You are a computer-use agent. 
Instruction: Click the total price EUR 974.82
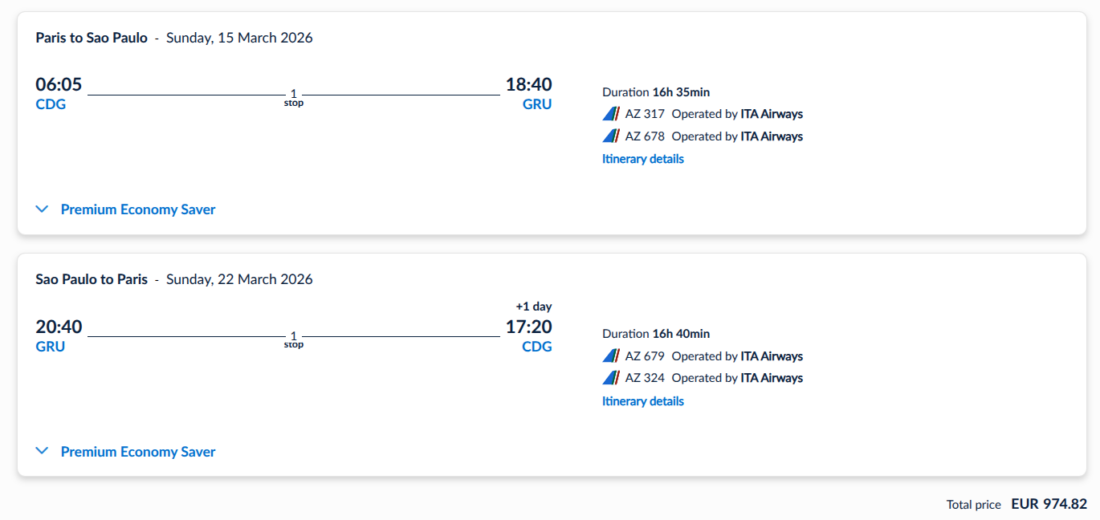click(1049, 504)
